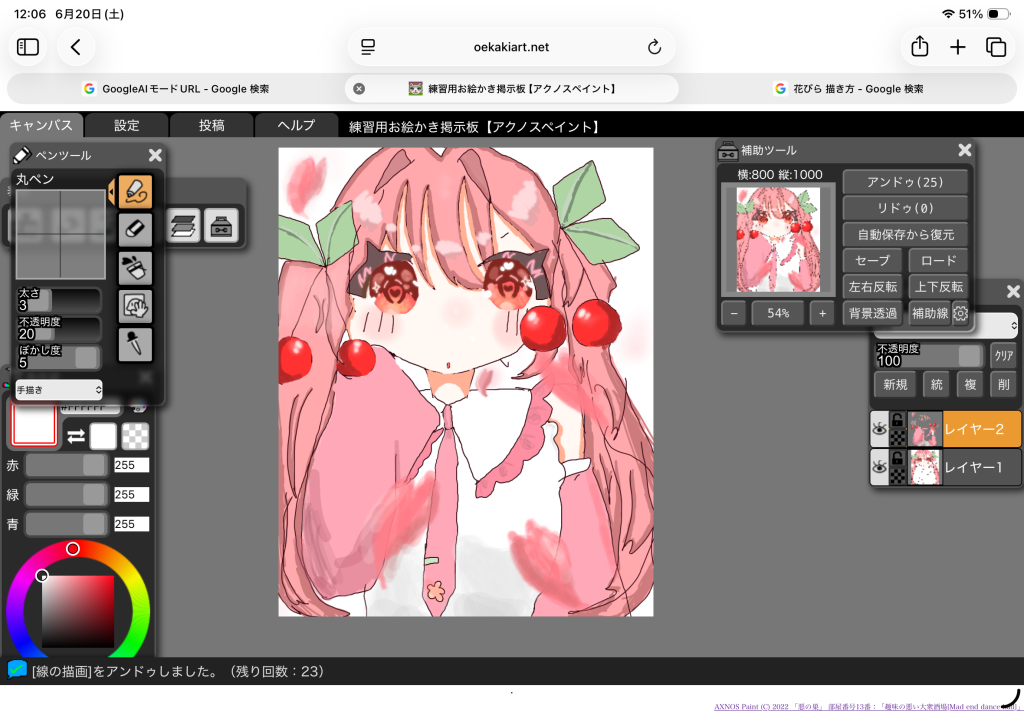Viewport: 1024px width, 712px height.
Task: Zoom in with the plus button
Action: click(x=822, y=313)
